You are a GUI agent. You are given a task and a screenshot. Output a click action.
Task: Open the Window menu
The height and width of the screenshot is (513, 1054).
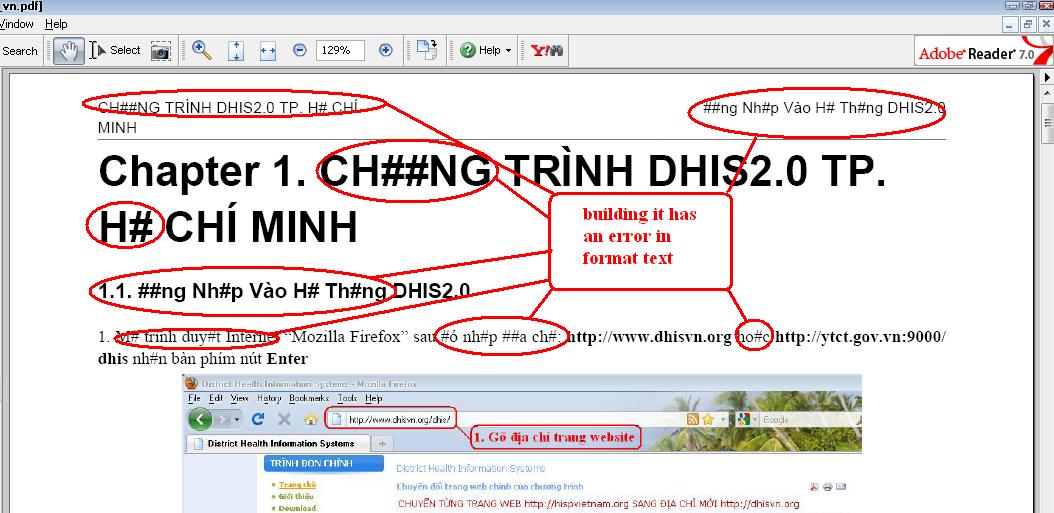(17, 24)
